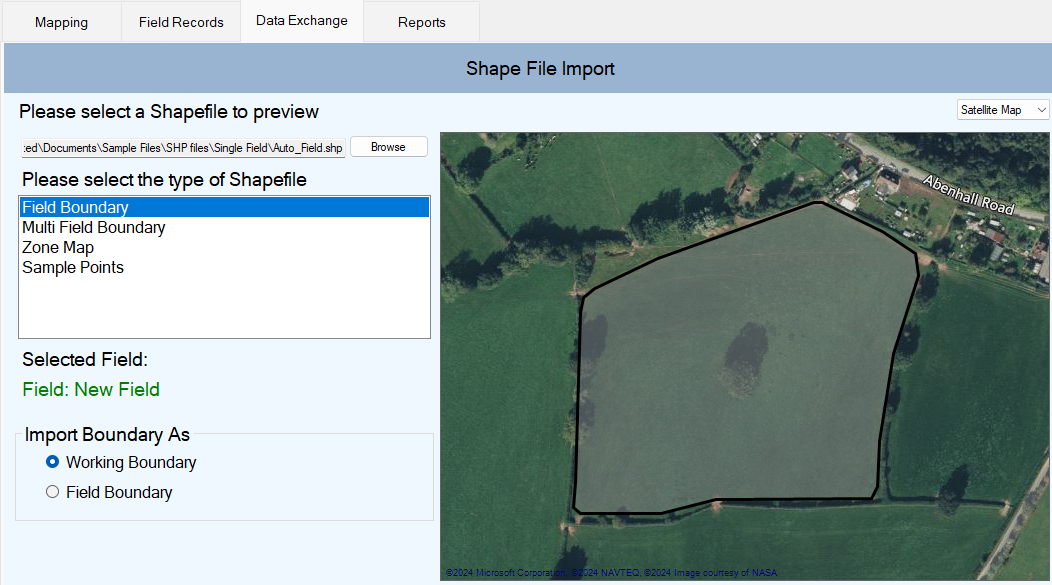Open the Reports tab
Screen dimensions: 1052x585
pyautogui.click(x=421, y=22)
